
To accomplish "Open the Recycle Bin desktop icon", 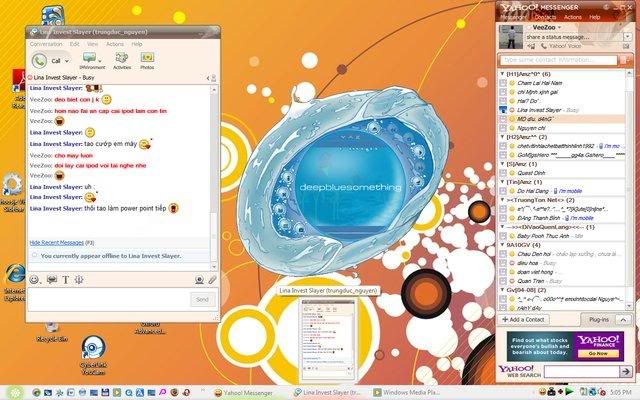I will click(52, 332).
